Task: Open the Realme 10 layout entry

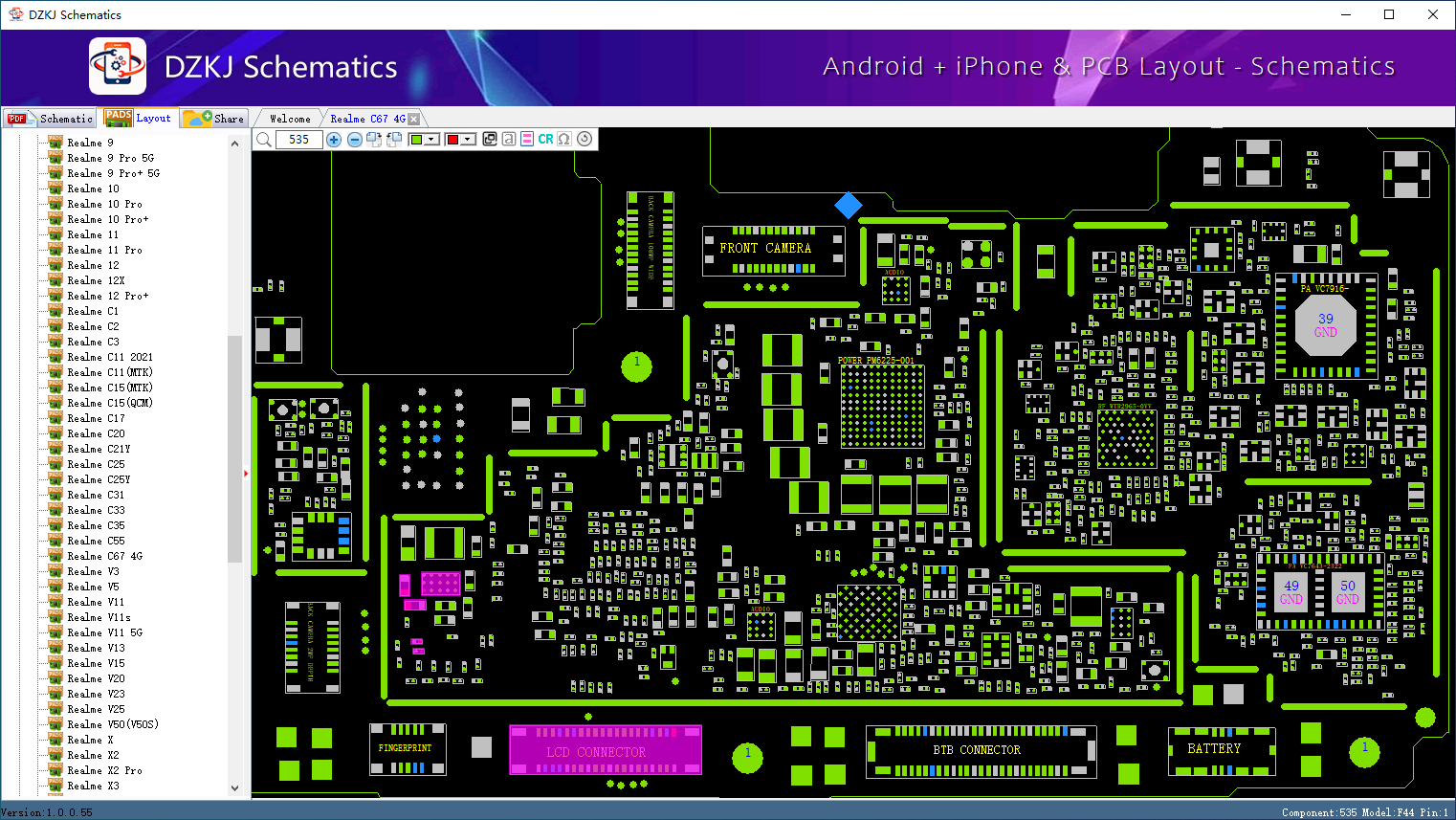Action: pos(93,188)
